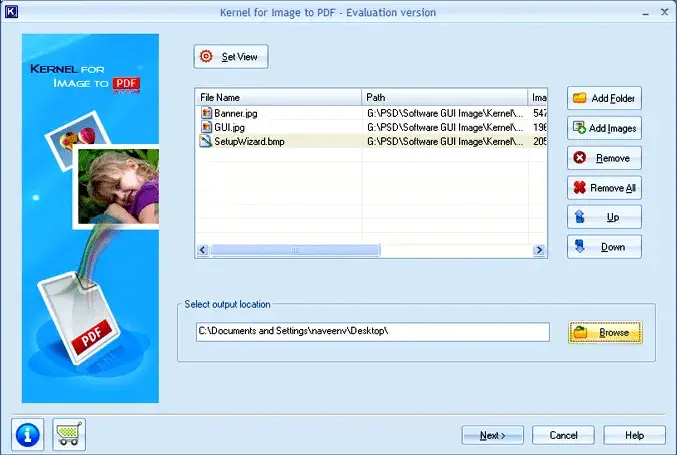Click the path cell of Banner.jpg
This screenshot has width=677, height=455.
point(445,114)
